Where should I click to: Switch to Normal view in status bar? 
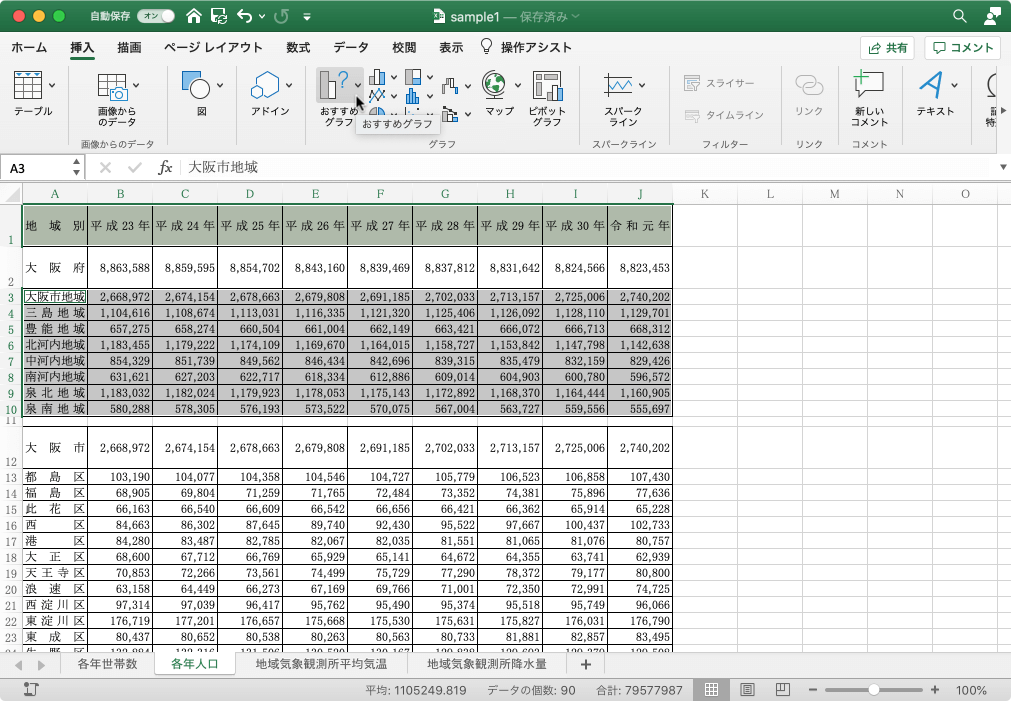pyautogui.click(x=711, y=689)
